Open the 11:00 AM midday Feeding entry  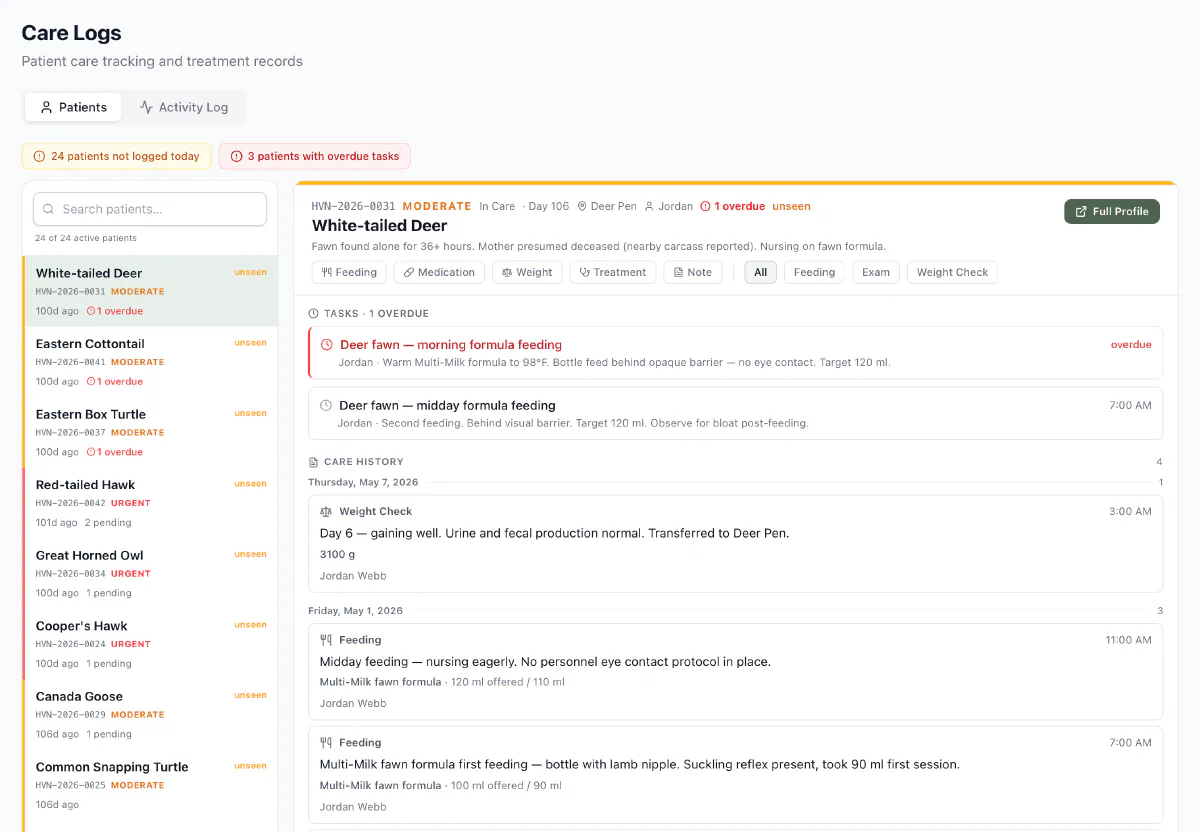[x=736, y=671]
